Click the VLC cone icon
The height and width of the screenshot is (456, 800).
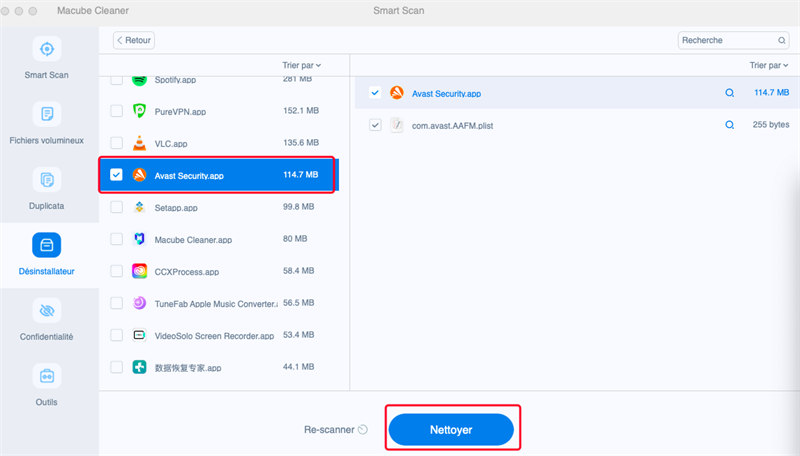click(x=139, y=143)
